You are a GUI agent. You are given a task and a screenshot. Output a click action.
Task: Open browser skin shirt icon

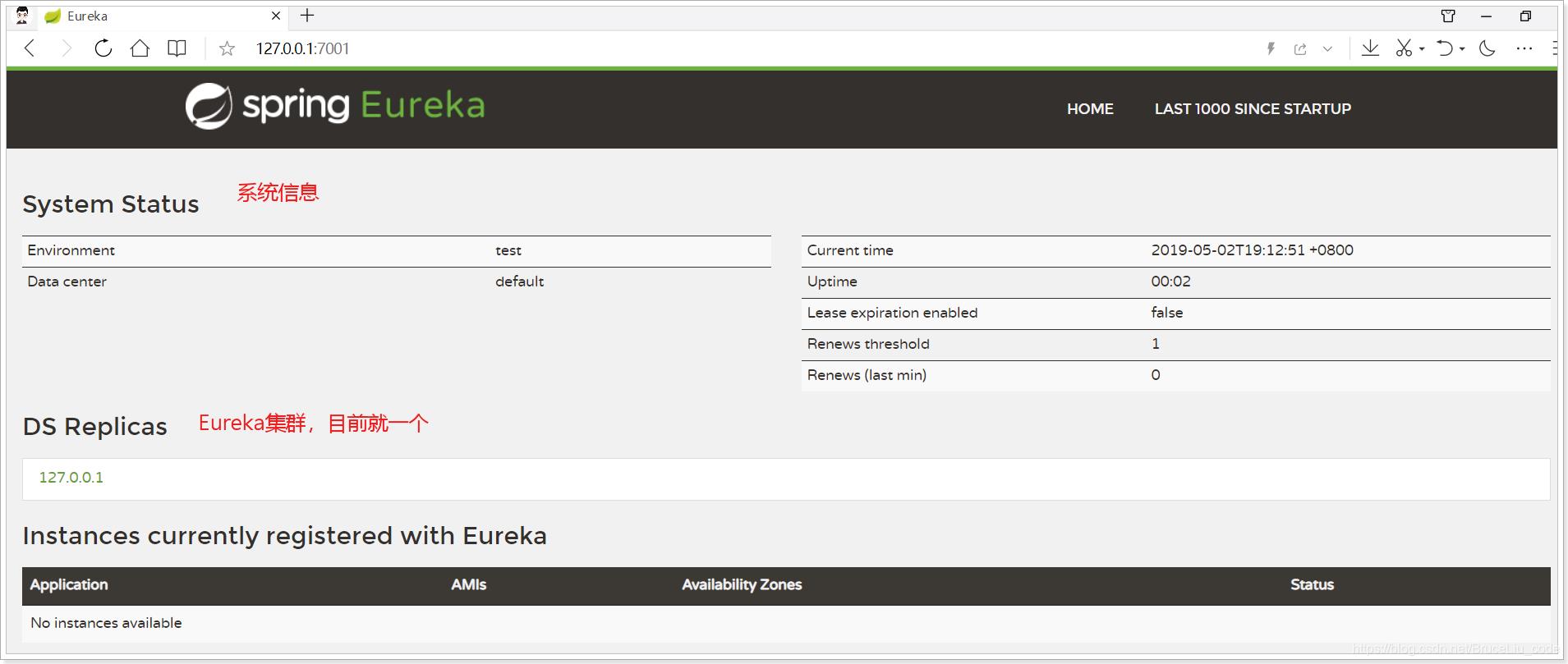[x=1448, y=16]
